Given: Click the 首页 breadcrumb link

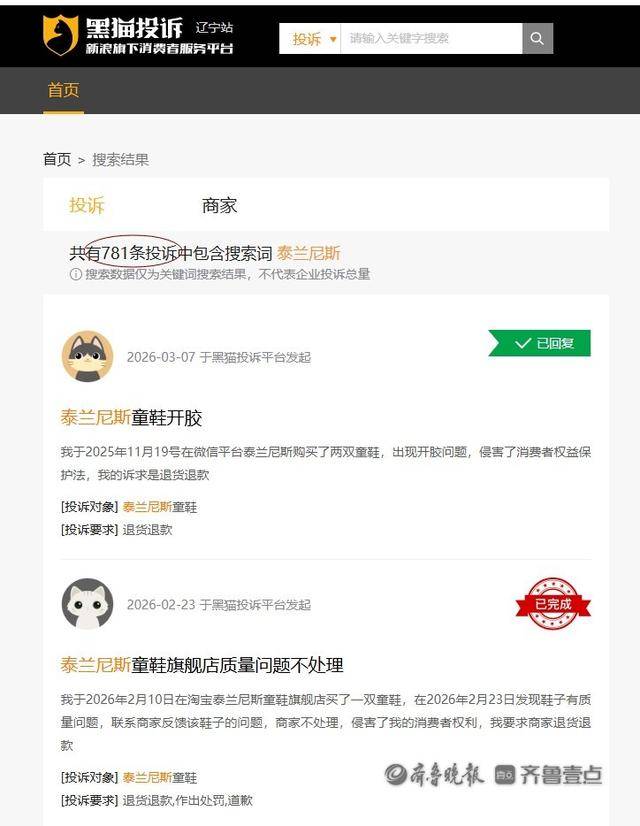Looking at the screenshot, I should pos(57,159).
